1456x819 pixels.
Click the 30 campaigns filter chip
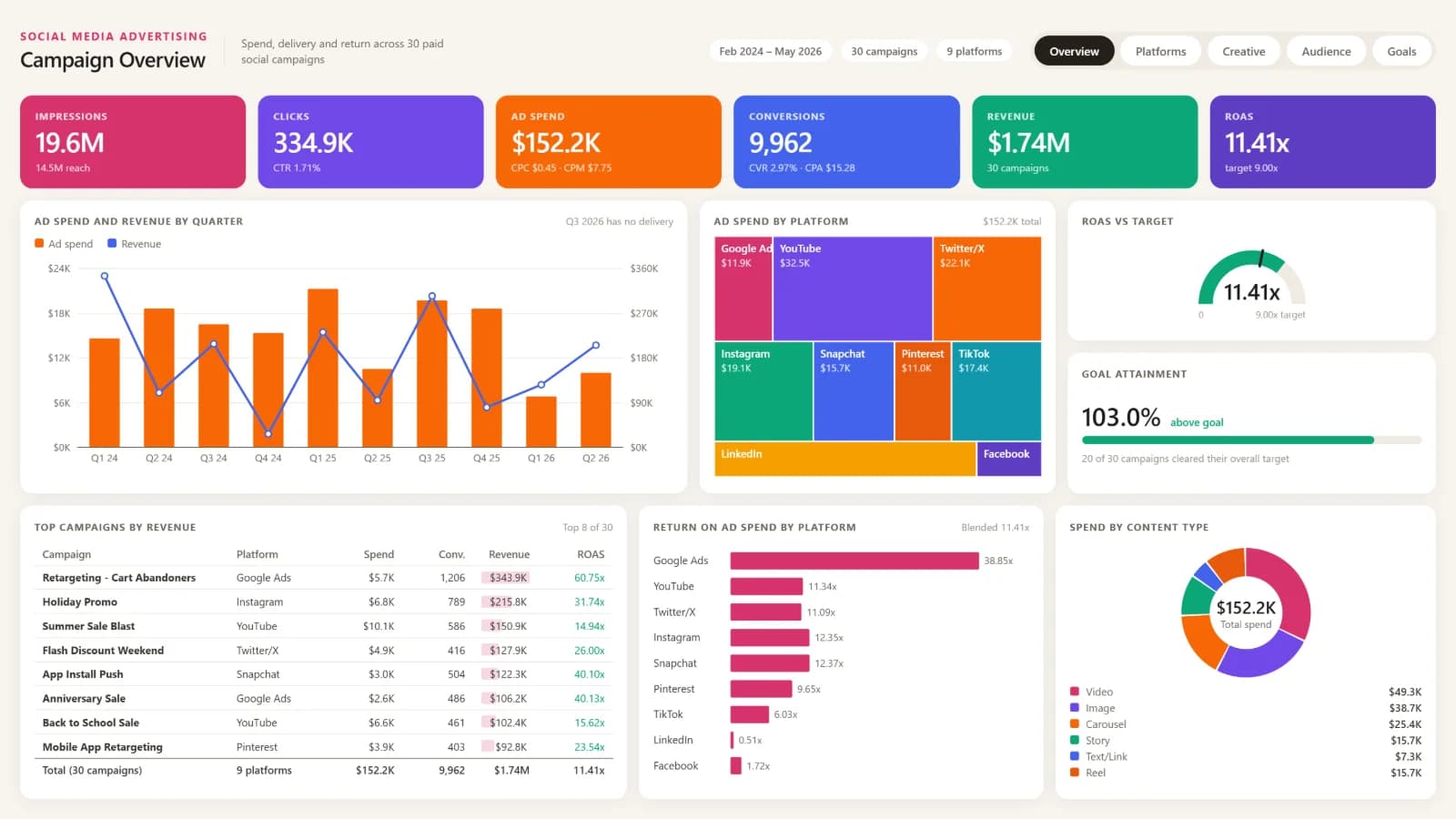(884, 51)
